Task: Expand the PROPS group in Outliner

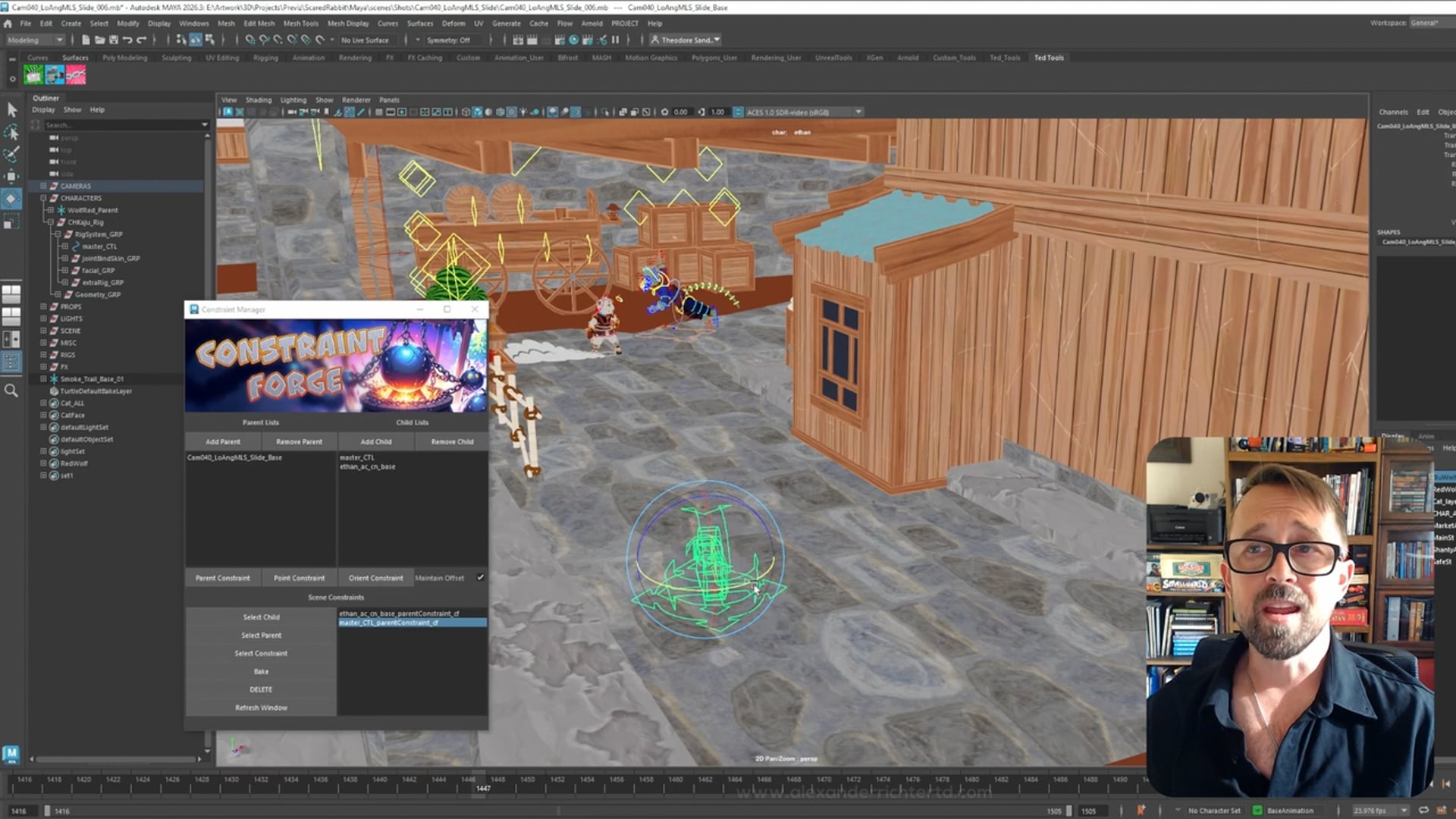Action: click(43, 306)
